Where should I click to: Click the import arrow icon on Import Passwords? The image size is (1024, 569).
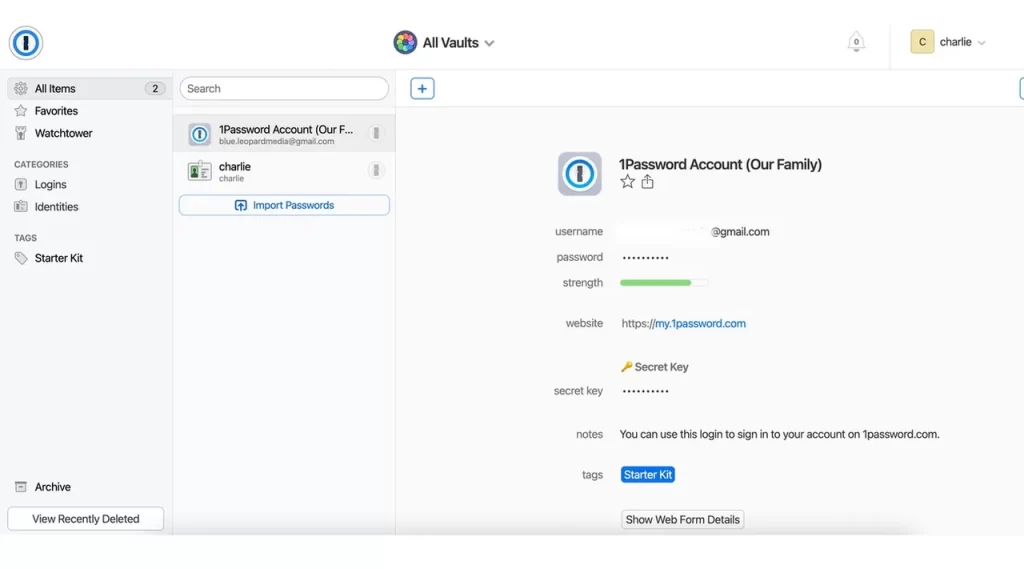point(240,205)
